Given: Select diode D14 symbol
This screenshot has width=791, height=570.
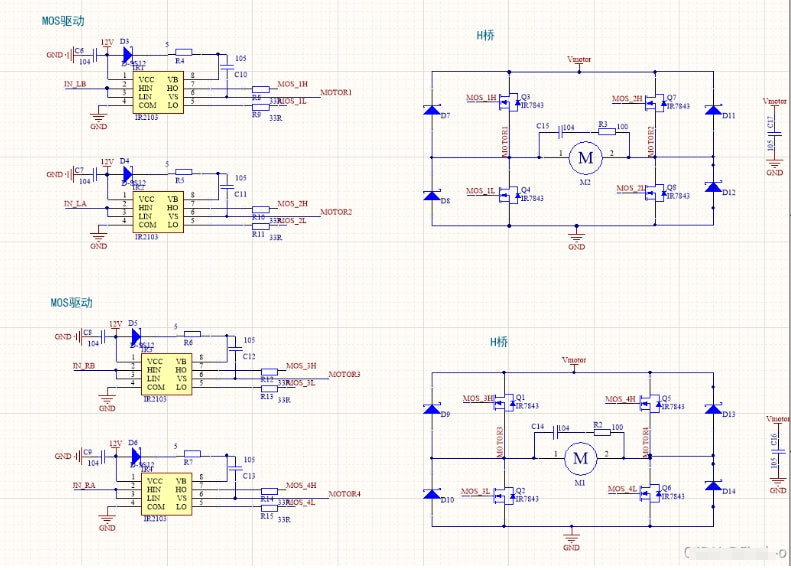Looking at the screenshot, I should (x=713, y=485).
